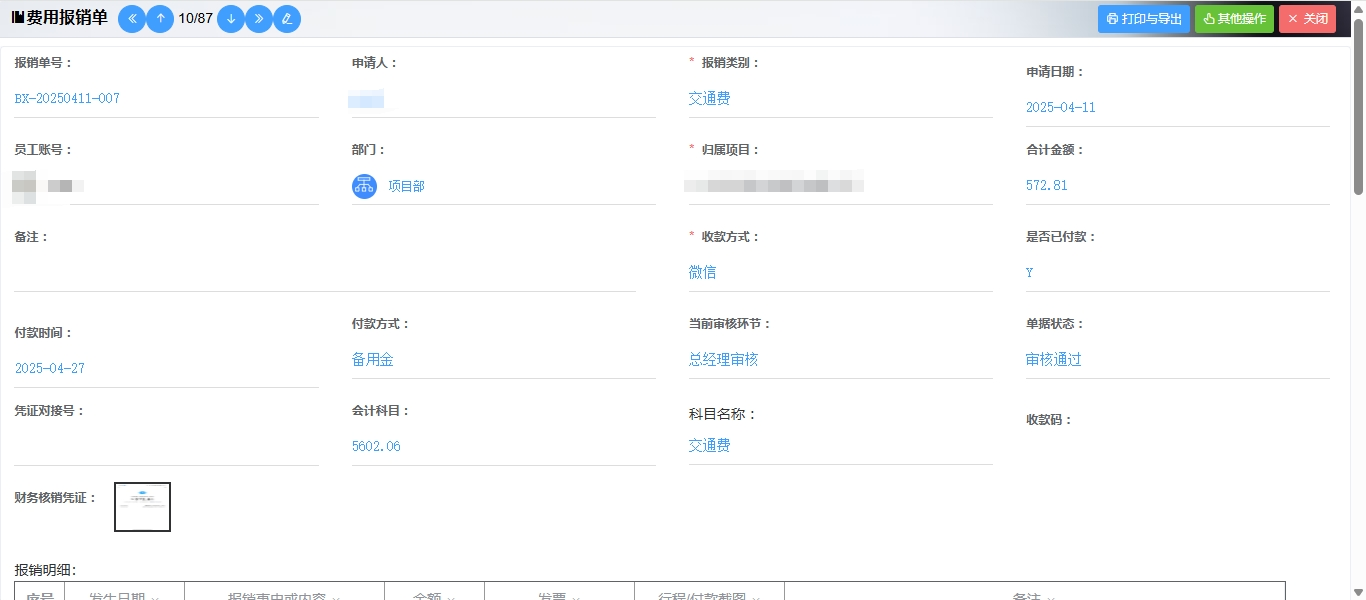Click the scrollbar down arrow
The width and height of the screenshot is (1366, 600).
1358,592
